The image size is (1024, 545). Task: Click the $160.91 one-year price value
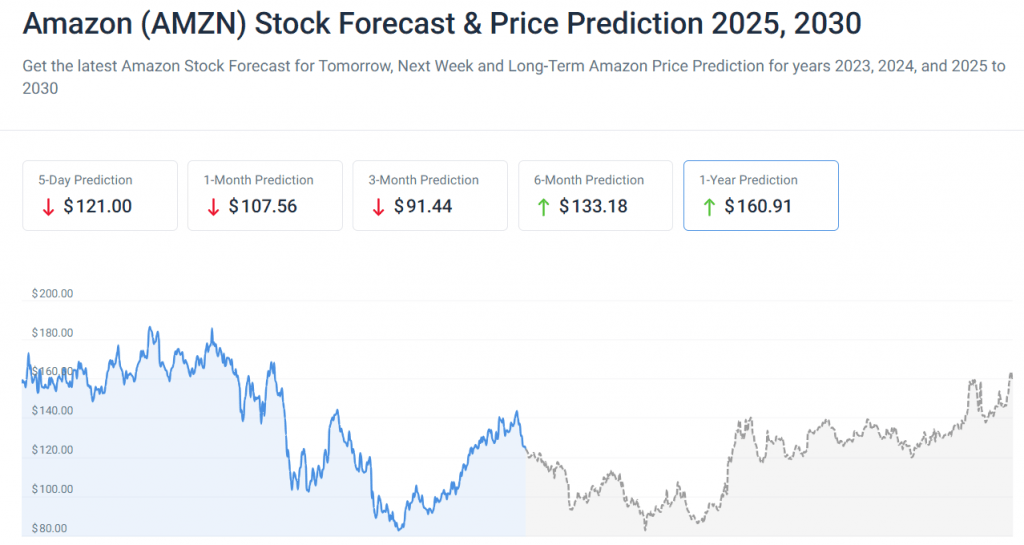tap(759, 207)
